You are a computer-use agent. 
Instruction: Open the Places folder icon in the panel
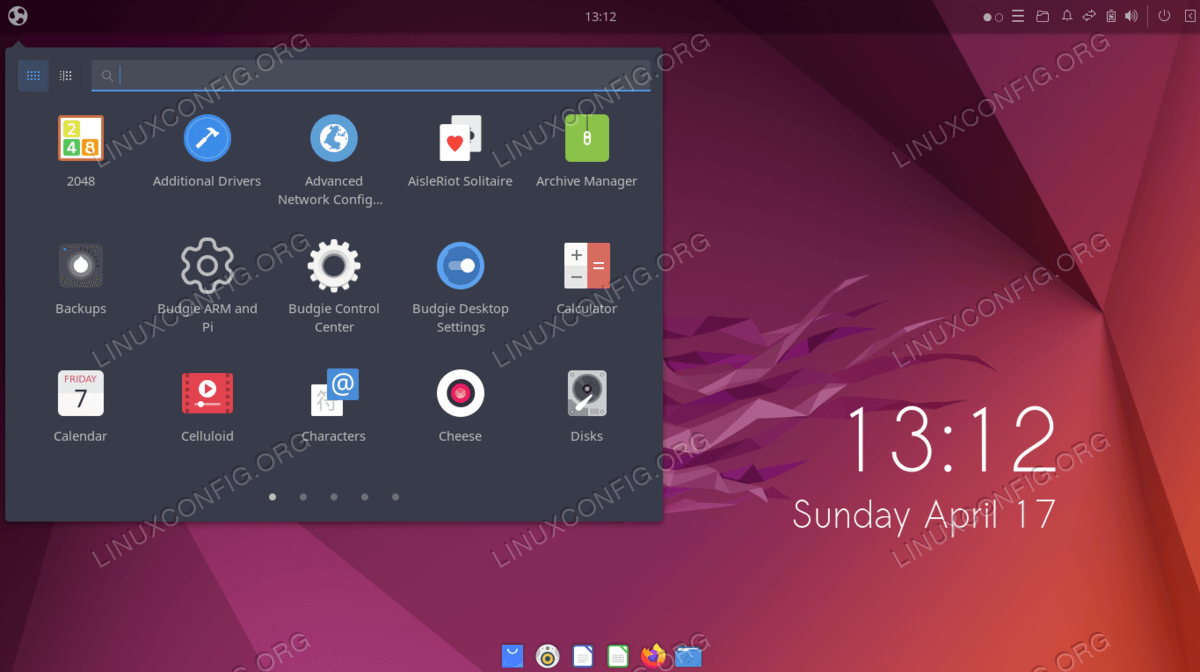(1042, 16)
